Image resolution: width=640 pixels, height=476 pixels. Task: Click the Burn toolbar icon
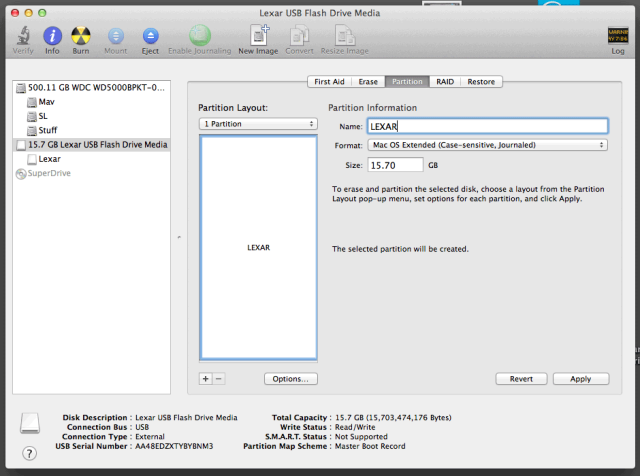pyautogui.click(x=81, y=36)
